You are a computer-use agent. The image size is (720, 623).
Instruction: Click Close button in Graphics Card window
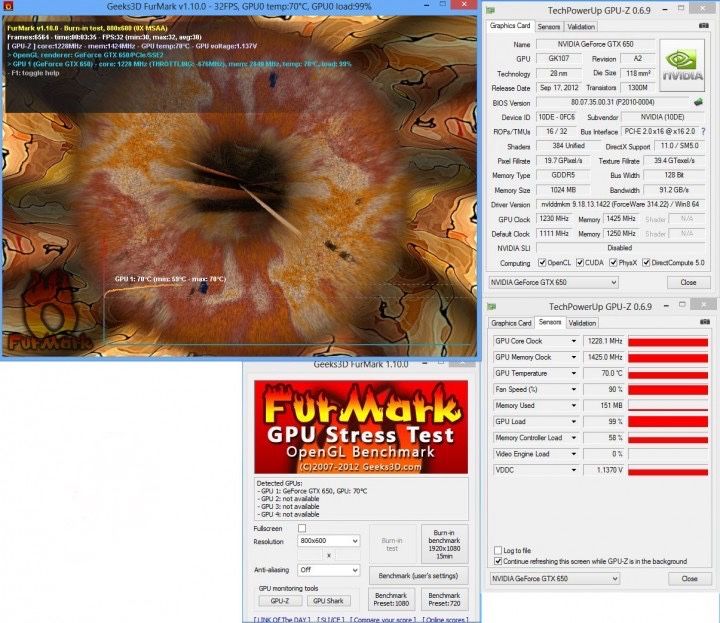click(688, 282)
